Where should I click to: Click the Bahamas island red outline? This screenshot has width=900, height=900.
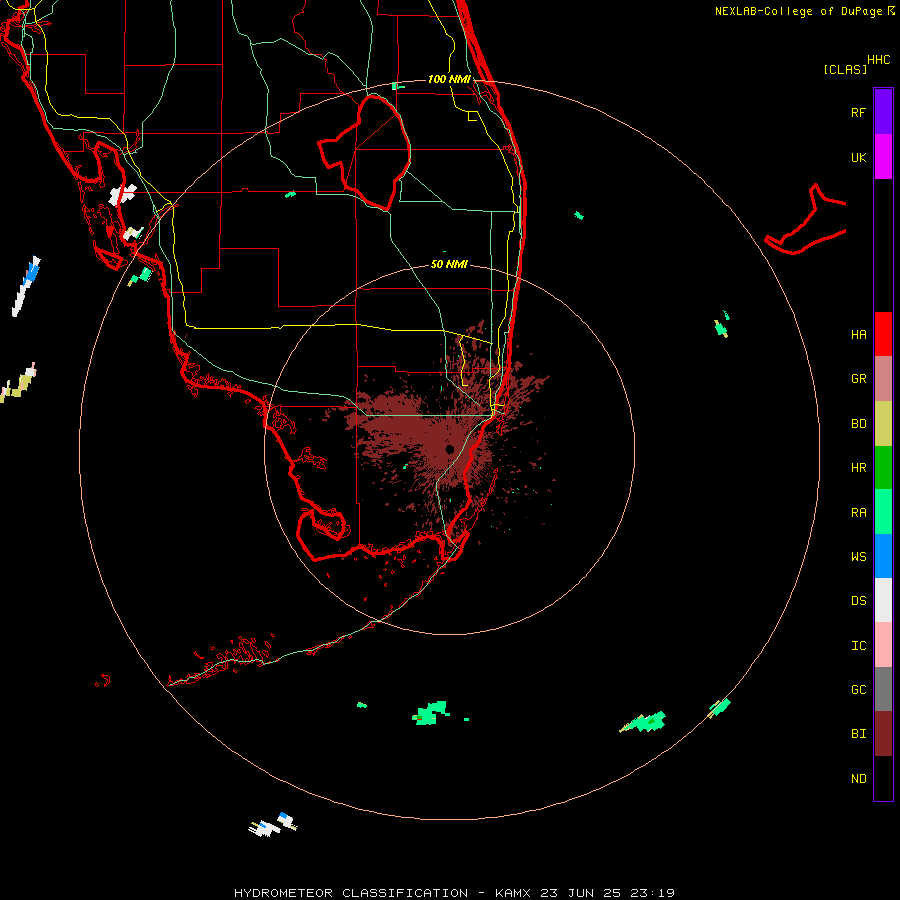(805, 220)
